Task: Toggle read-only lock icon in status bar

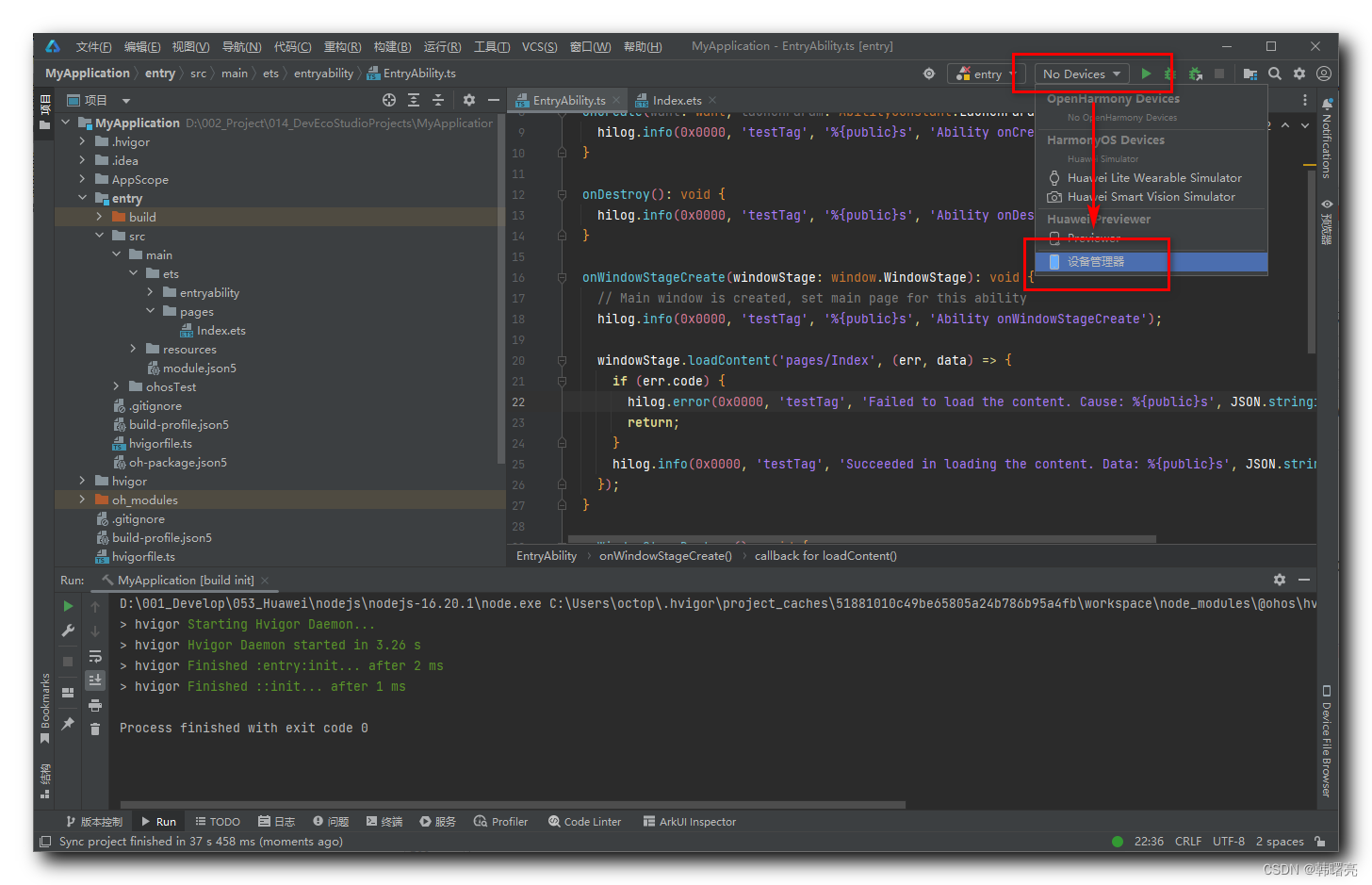Action: (x=1320, y=842)
